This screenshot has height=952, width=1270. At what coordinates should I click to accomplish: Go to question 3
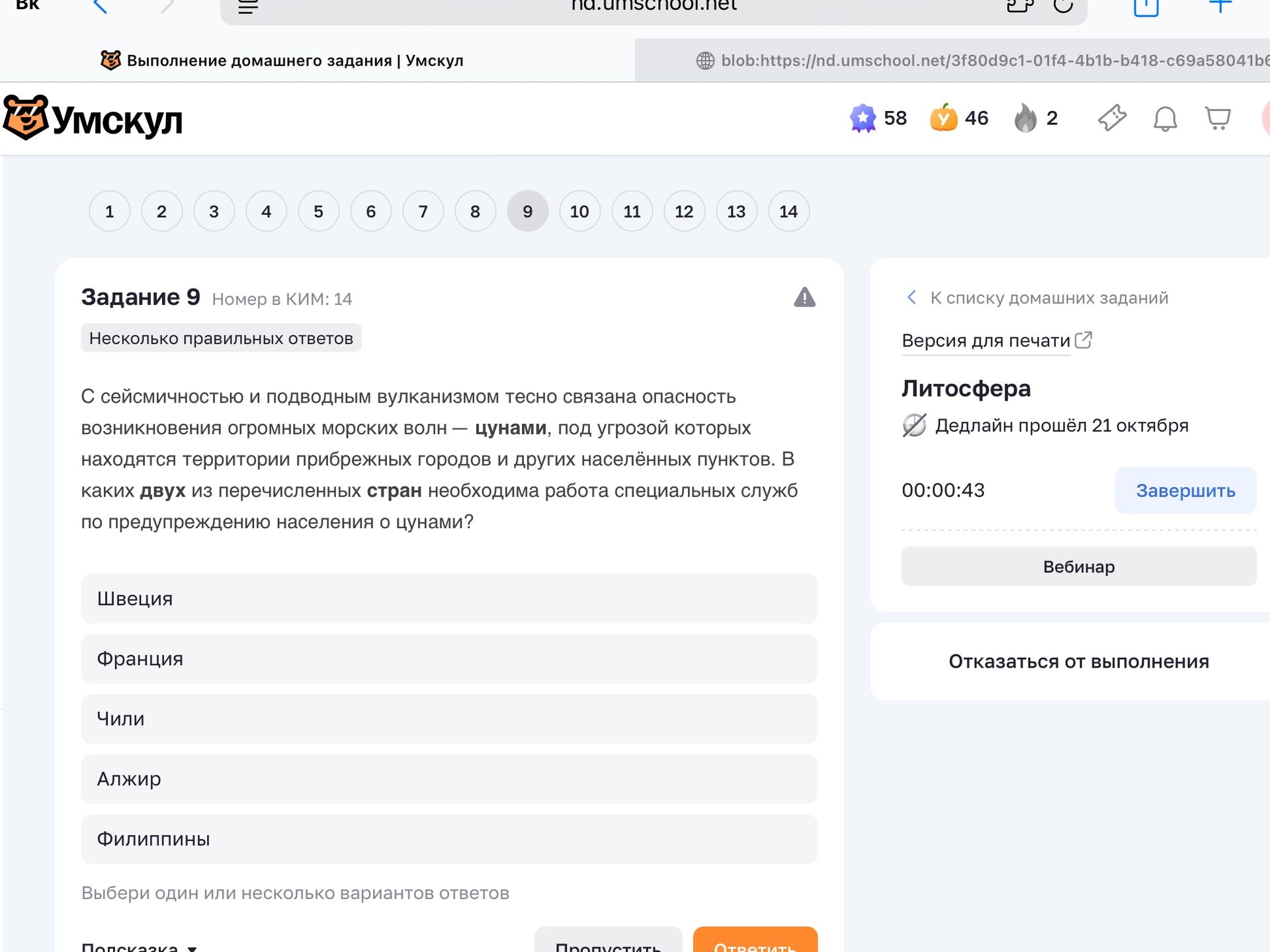(x=214, y=212)
